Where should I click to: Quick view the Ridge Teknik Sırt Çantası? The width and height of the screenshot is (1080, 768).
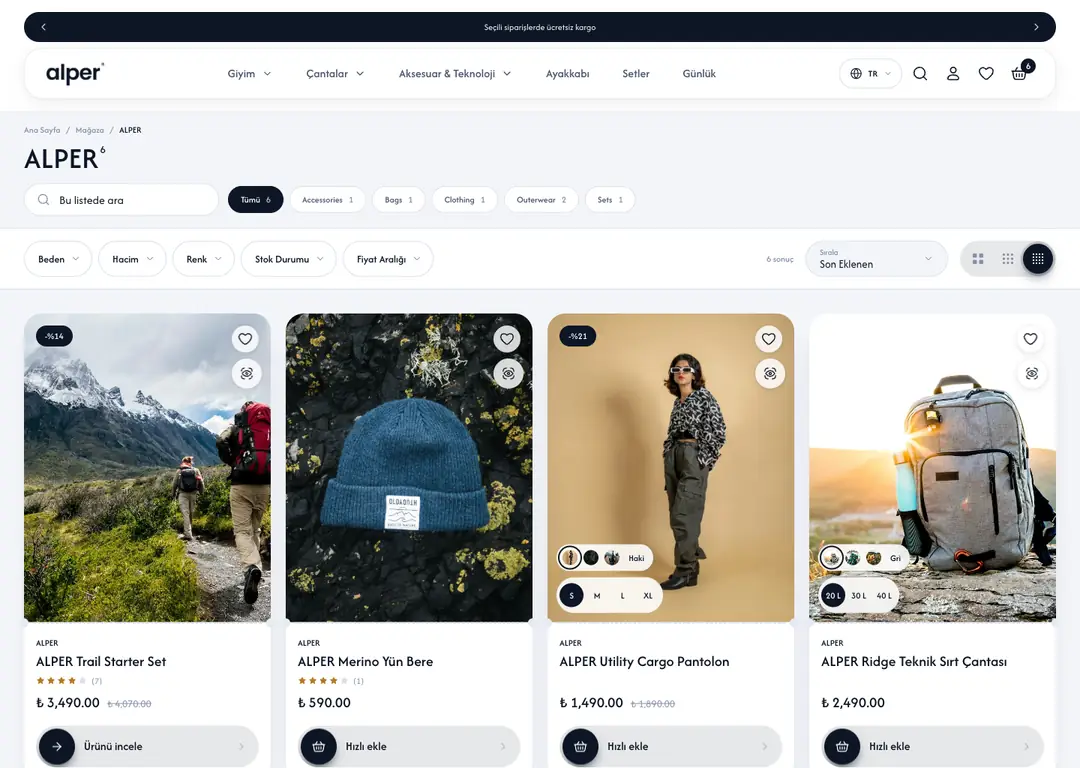click(x=1031, y=373)
